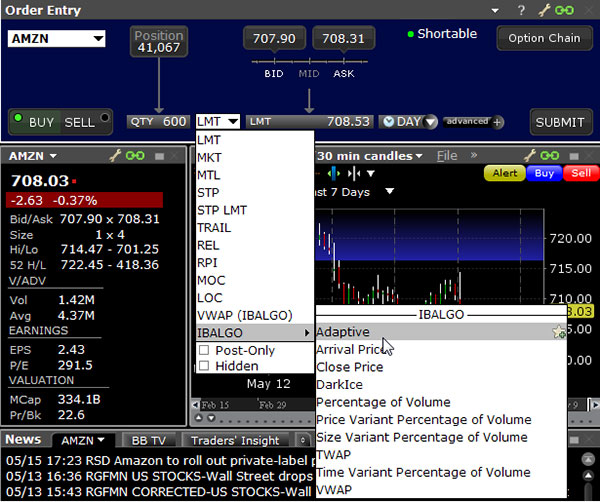
Task: Click star favorite icon on Adaptive row
Action: [559, 332]
